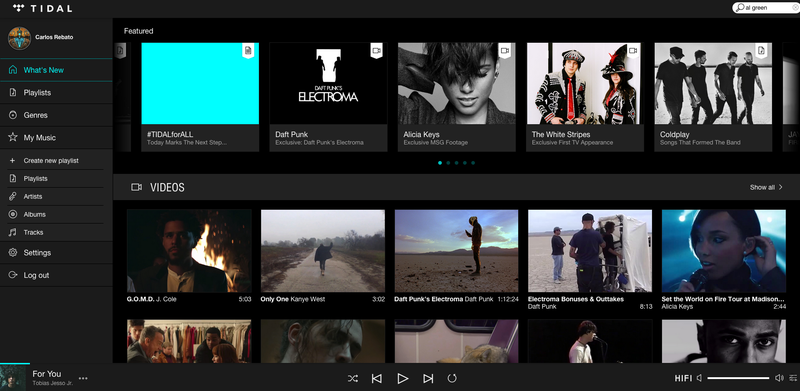The width and height of the screenshot is (800, 391).
Task: Click the plus icon for new playlist
Action: point(12,160)
